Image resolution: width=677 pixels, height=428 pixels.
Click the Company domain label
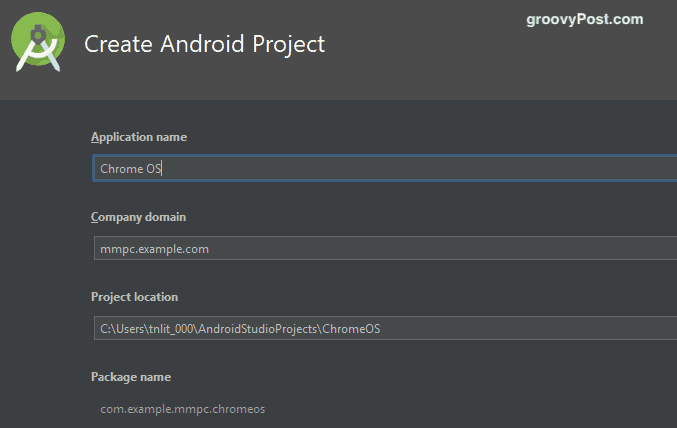pyautogui.click(x=138, y=217)
